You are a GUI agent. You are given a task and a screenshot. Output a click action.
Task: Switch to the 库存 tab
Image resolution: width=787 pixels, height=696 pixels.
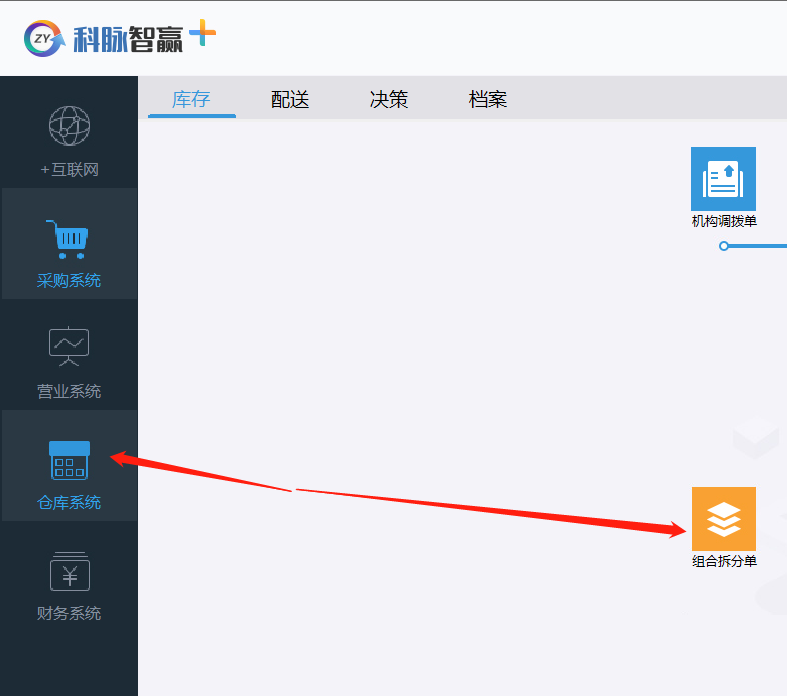191,99
